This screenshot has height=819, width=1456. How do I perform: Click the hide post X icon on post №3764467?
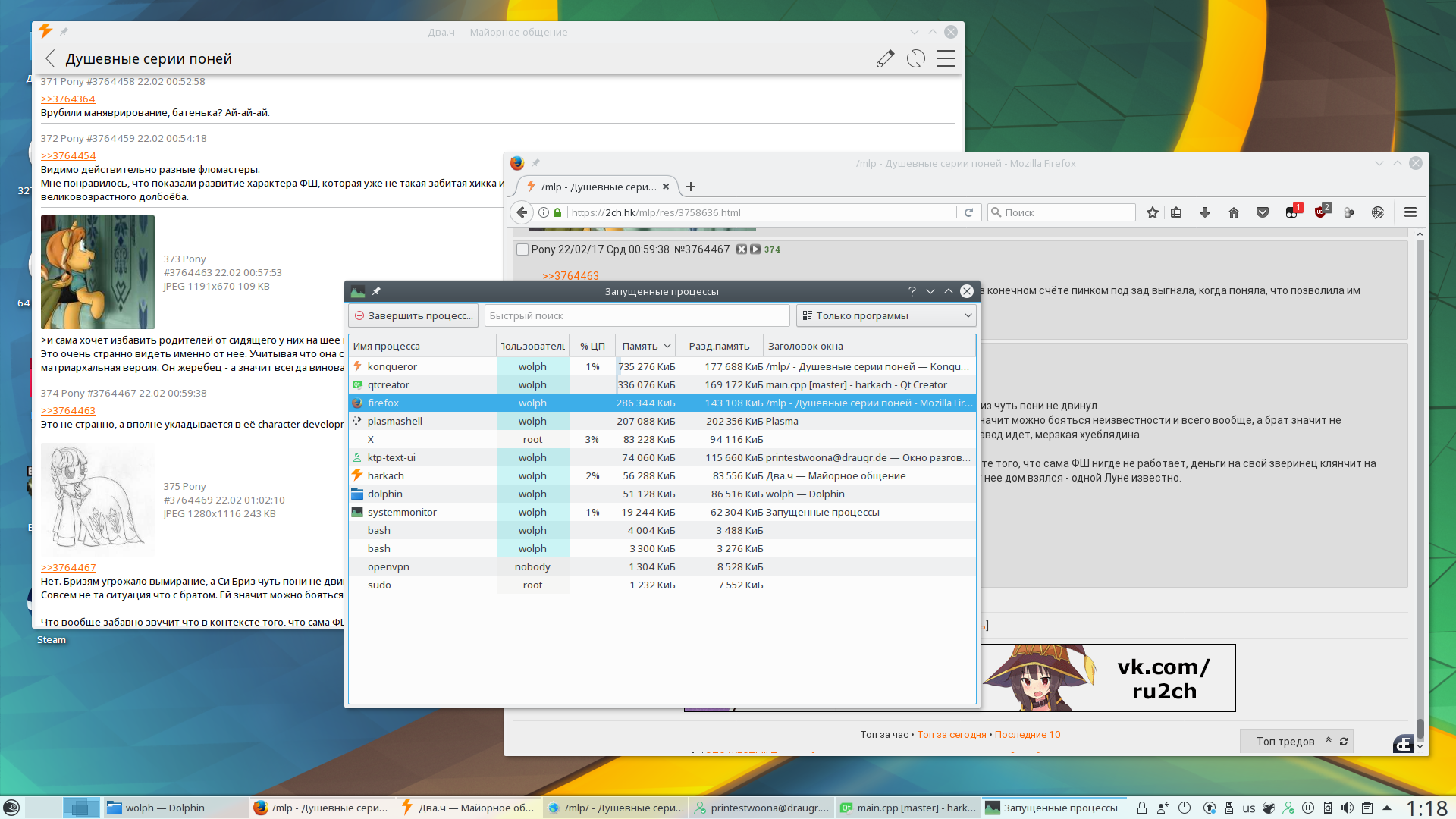(742, 249)
